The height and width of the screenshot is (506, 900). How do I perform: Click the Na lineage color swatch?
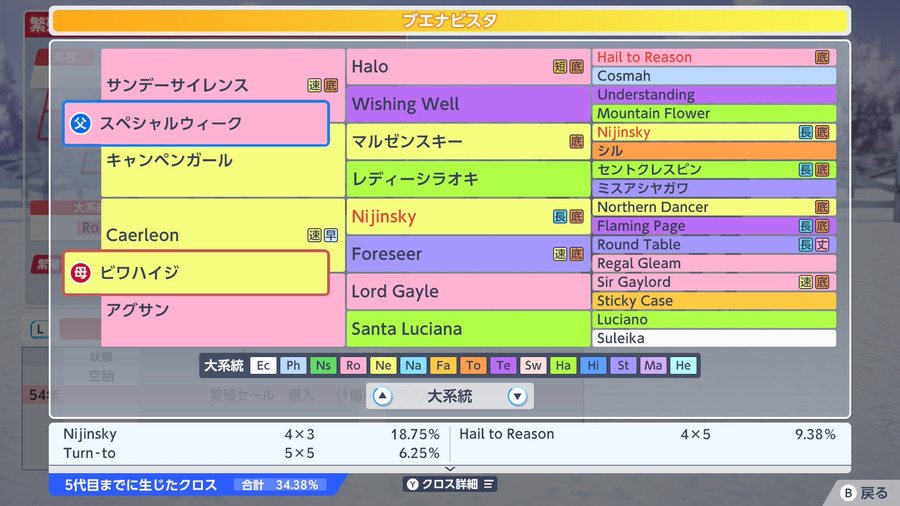point(413,365)
